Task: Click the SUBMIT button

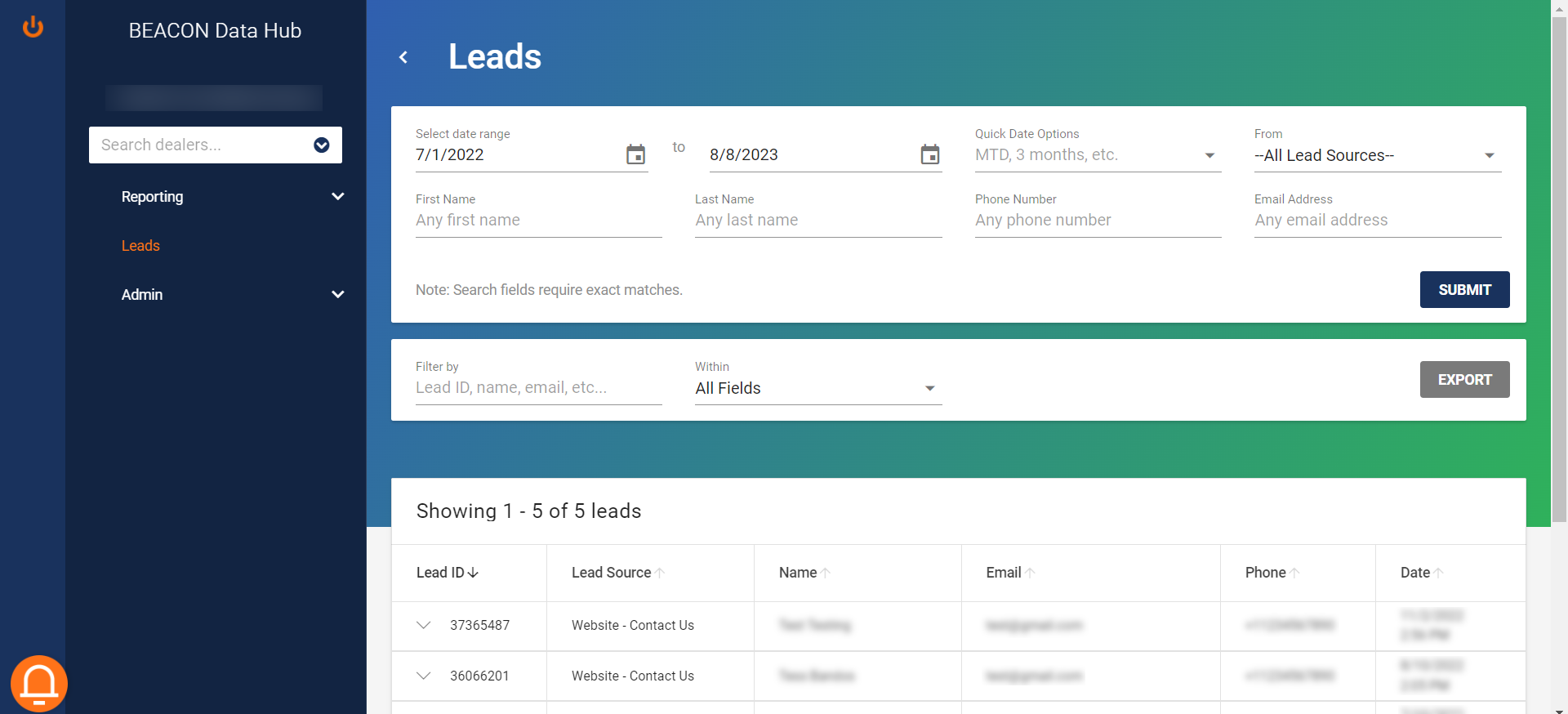Action: click(1464, 289)
